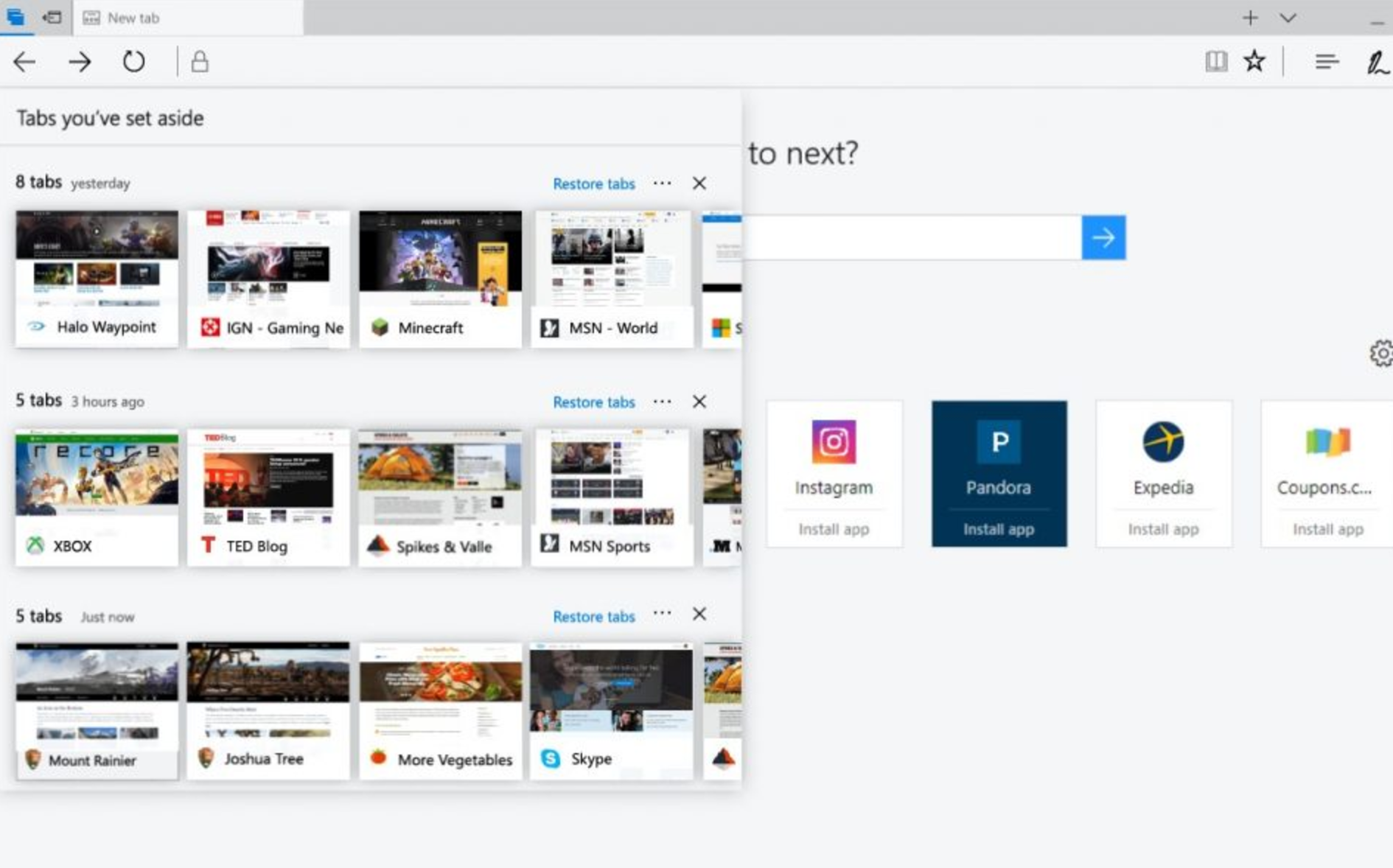Click the set tabs aside icon
The image size is (1393, 868).
(52, 17)
